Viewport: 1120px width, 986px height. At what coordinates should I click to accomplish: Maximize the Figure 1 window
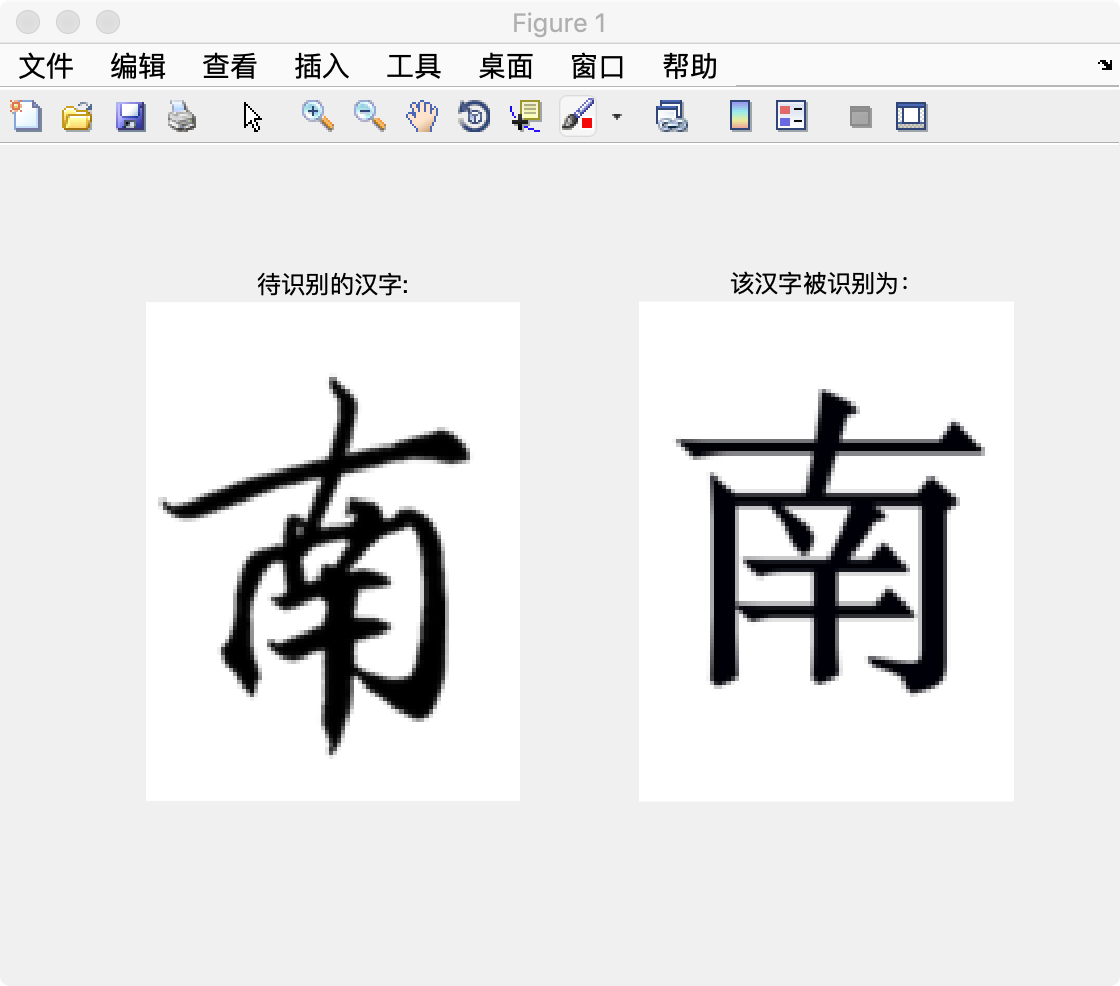(108, 22)
